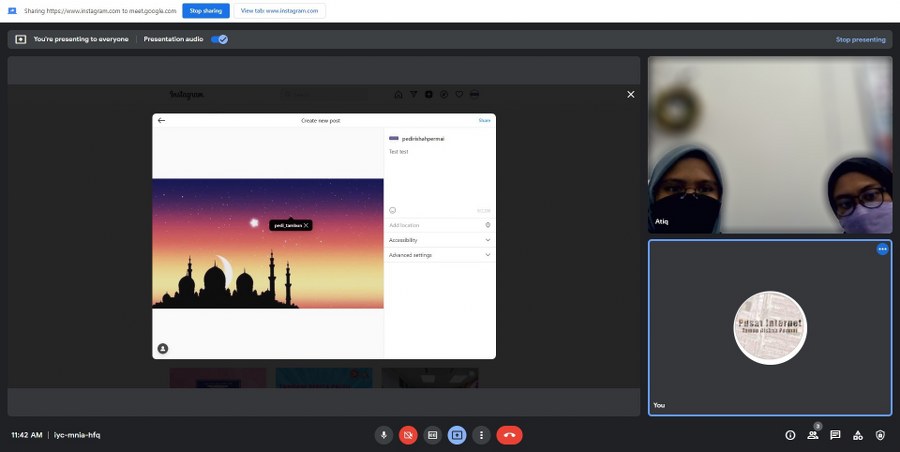Click the presenting screen icon in banner
Screen dimensions: 900x452
pos(21,40)
